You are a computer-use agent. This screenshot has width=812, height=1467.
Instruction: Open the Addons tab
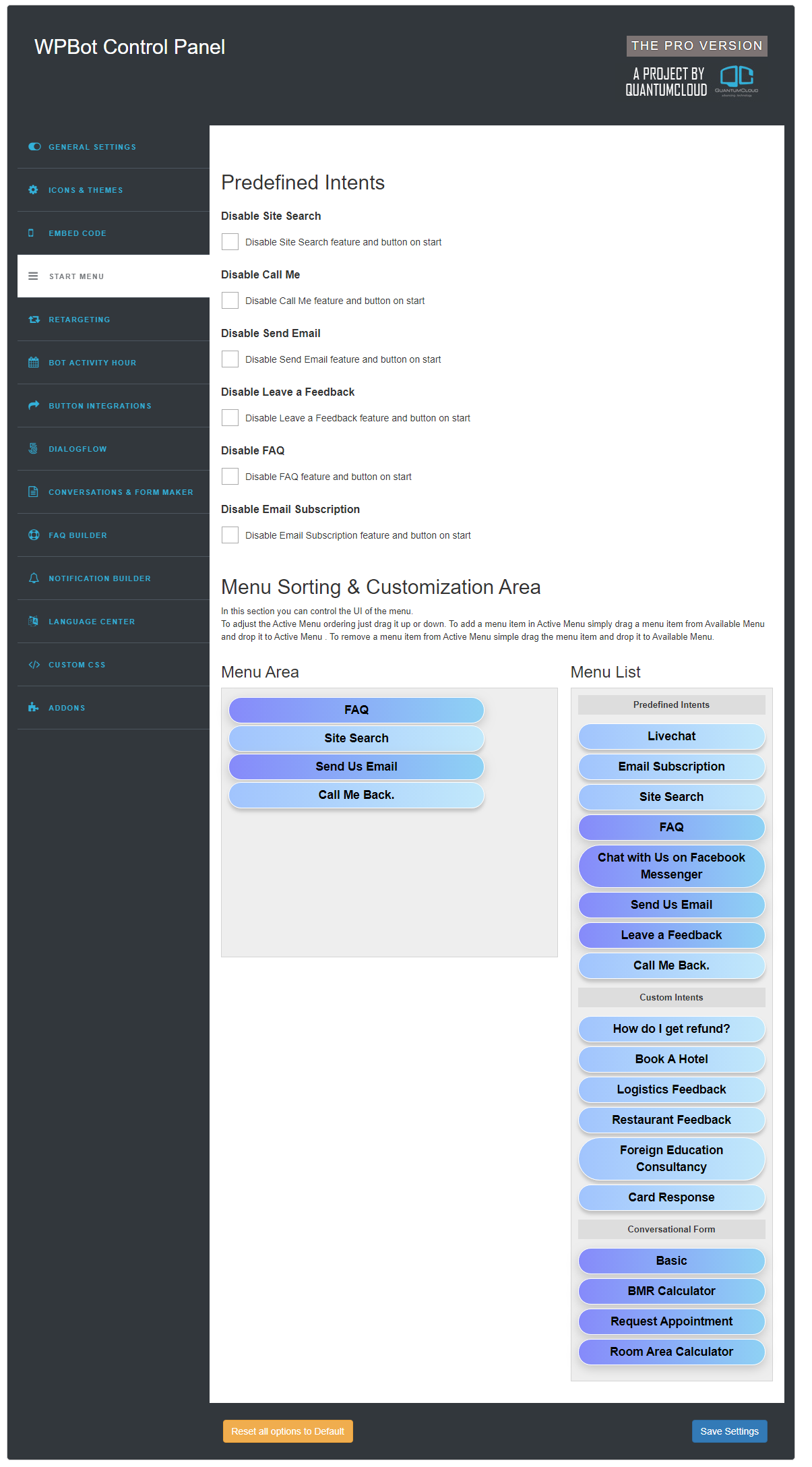point(113,708)
